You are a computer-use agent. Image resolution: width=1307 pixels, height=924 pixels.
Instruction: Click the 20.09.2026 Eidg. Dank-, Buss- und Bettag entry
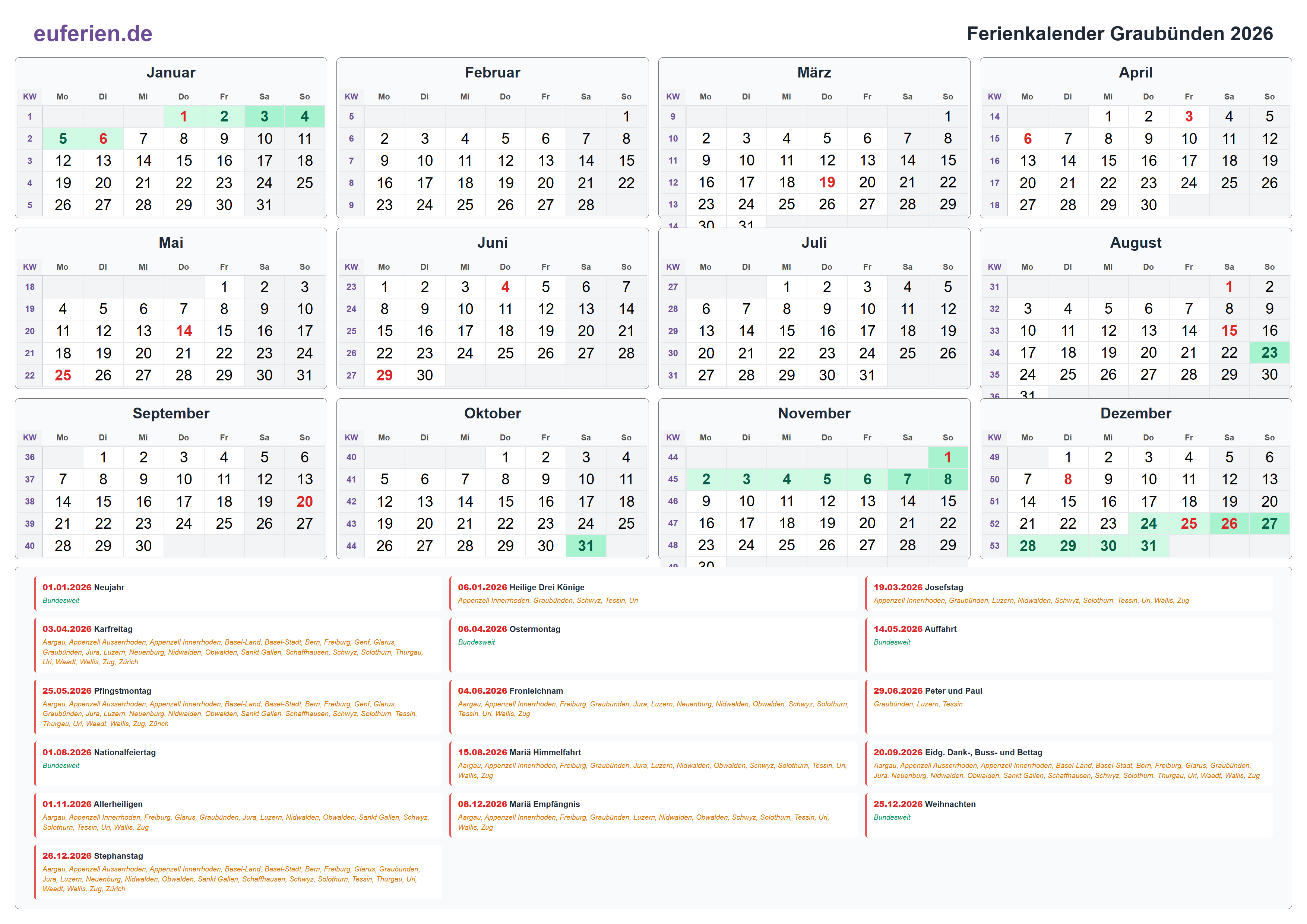[1069, 763]
